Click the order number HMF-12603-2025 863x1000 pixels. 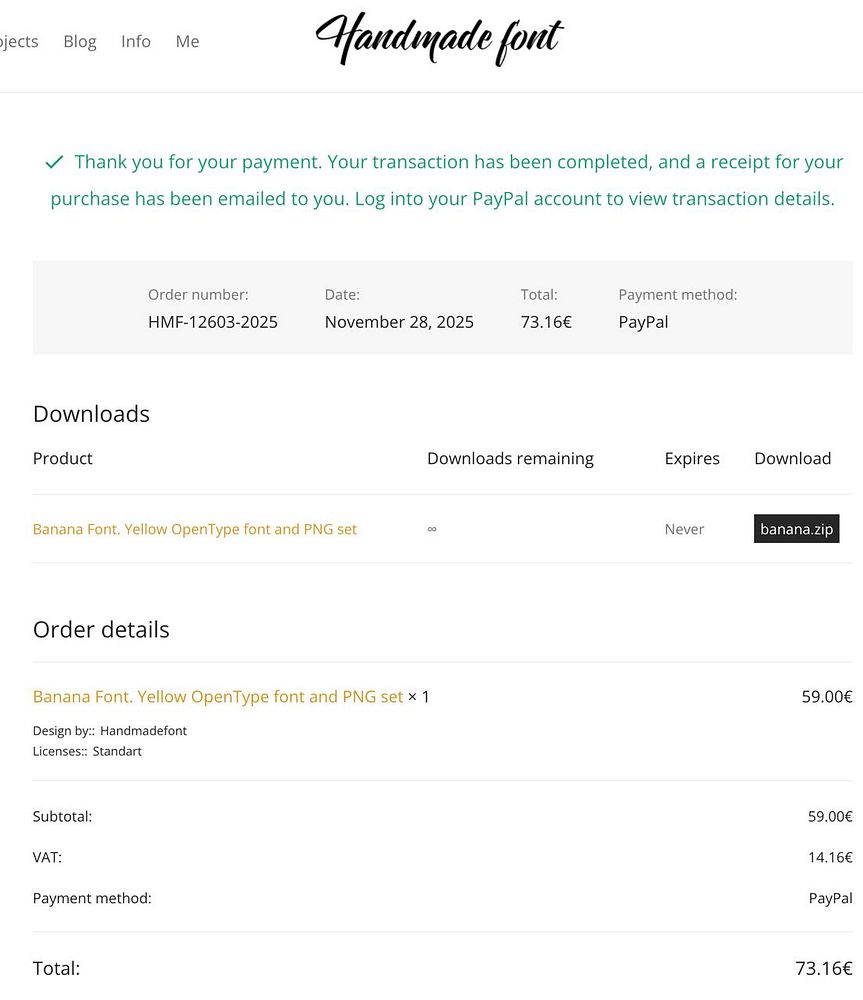point(213,322)
